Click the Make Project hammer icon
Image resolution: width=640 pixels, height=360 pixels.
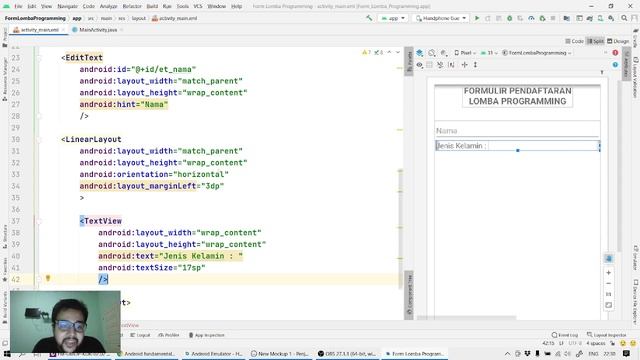[x=369, y=18]
